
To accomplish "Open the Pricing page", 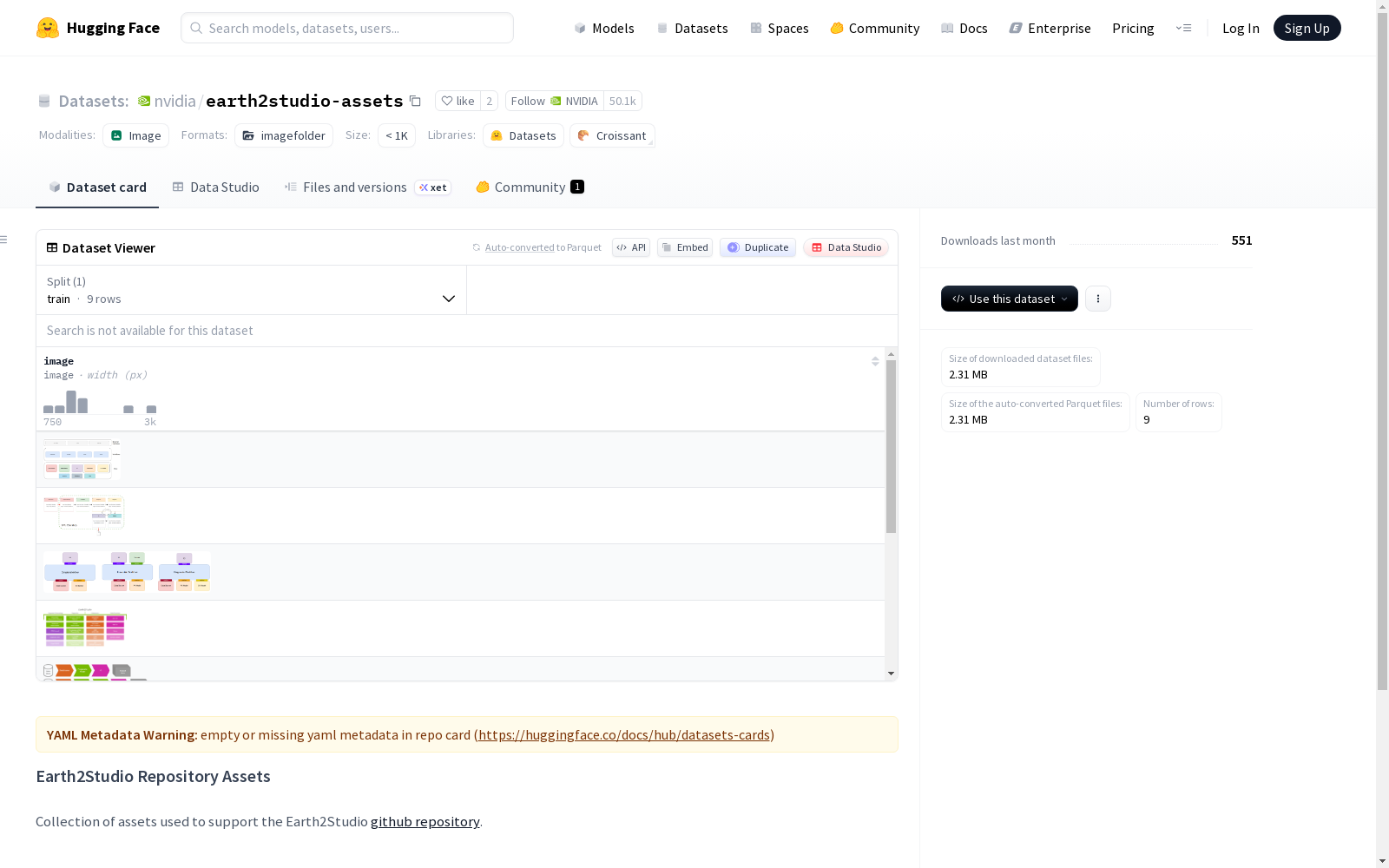I will 1133,28.
